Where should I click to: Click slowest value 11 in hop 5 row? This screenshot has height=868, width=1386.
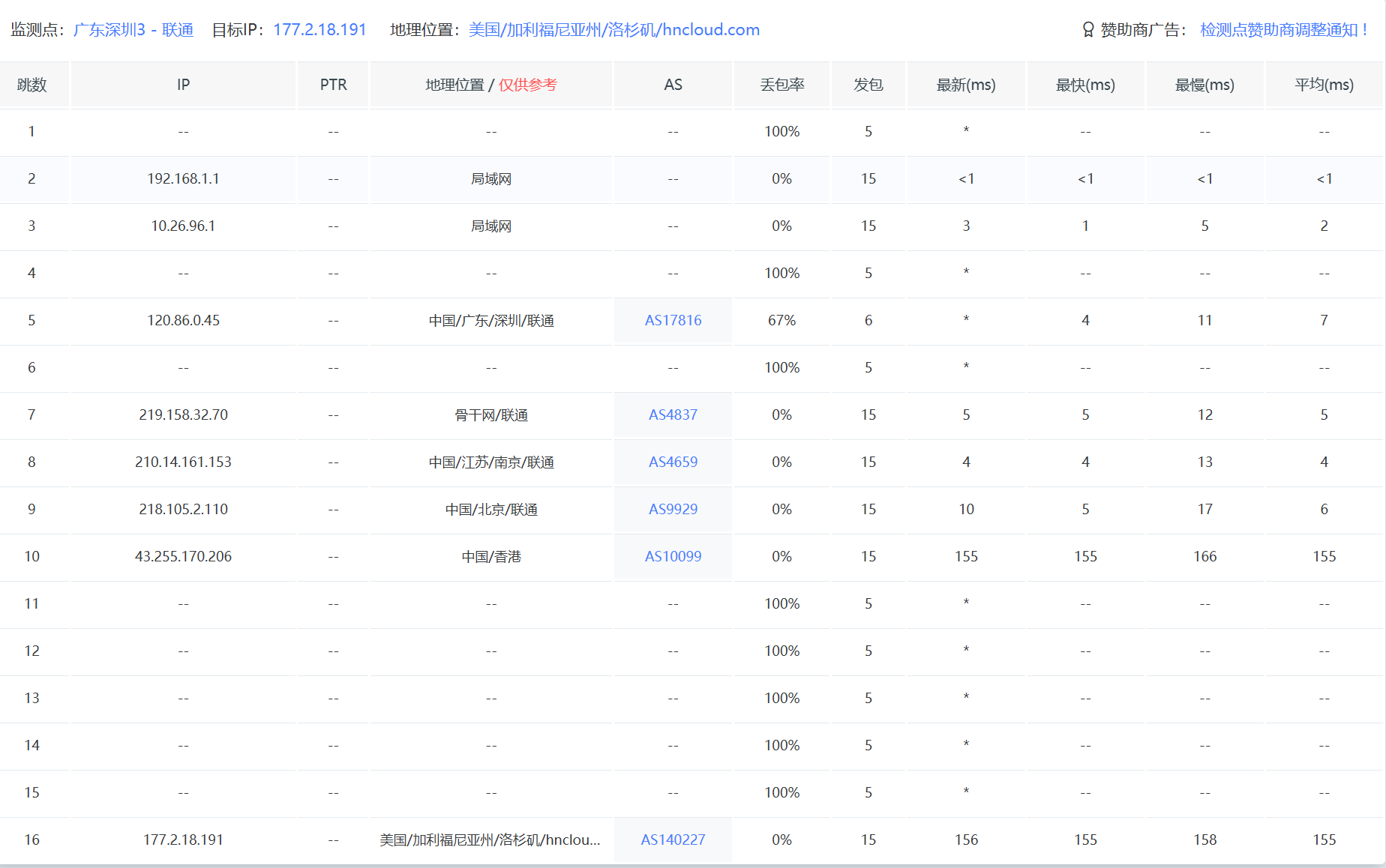[1204, 320]
